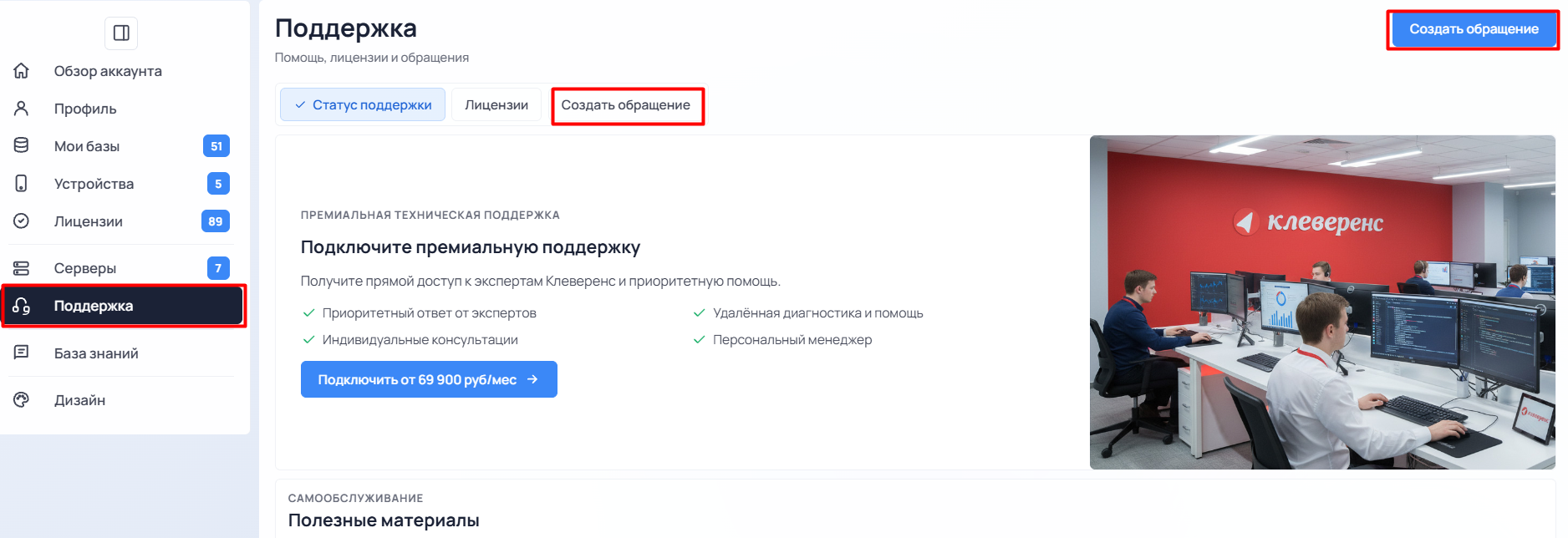
Task: Click the chat icon beside База знаний
Action: coord(22,353)
